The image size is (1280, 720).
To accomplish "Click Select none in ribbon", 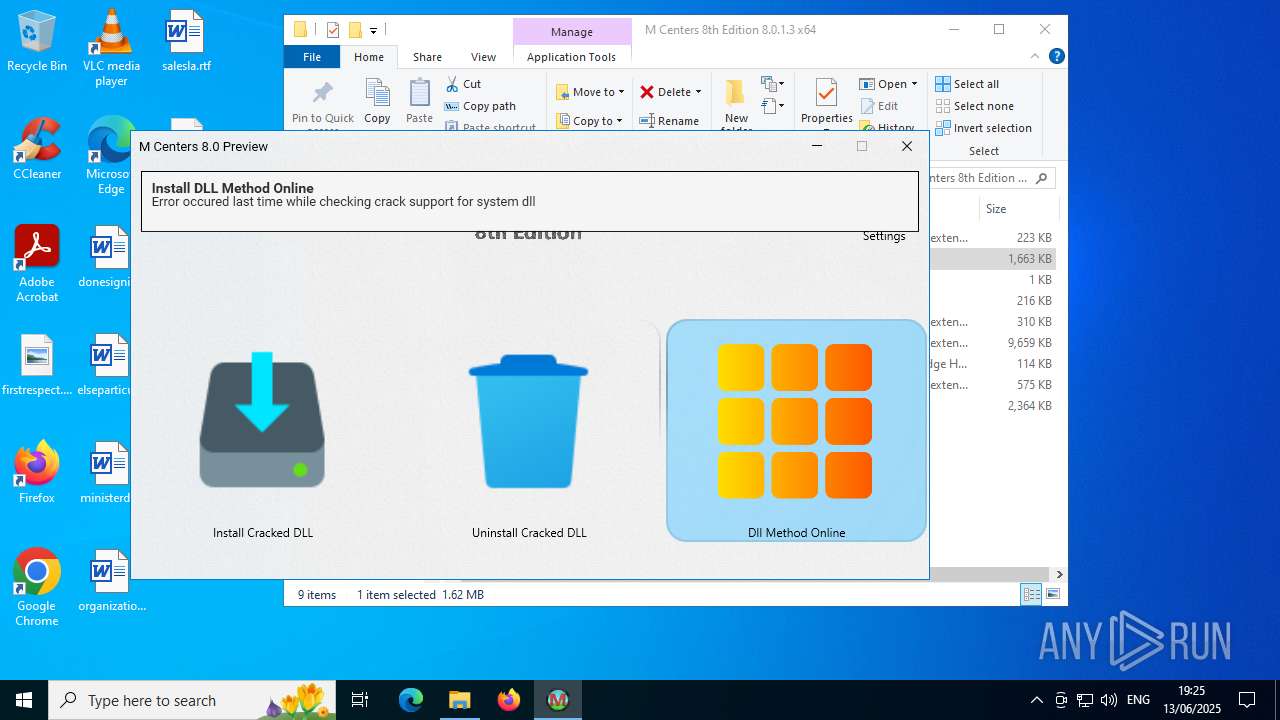I will pyautogui.click(x=974, y=106).
